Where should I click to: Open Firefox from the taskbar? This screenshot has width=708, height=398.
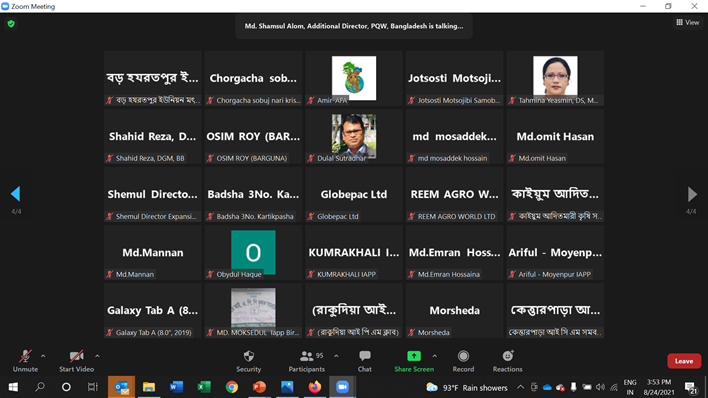point(315,387)
